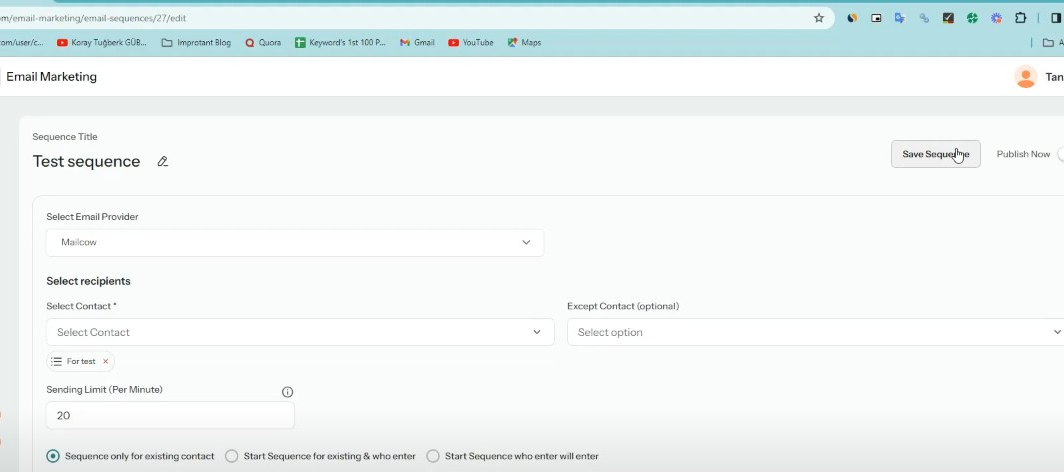Open the YouTube bookmark
Image resolution: width=1064 pixels, height=472 pixels.
pos(471,43)
